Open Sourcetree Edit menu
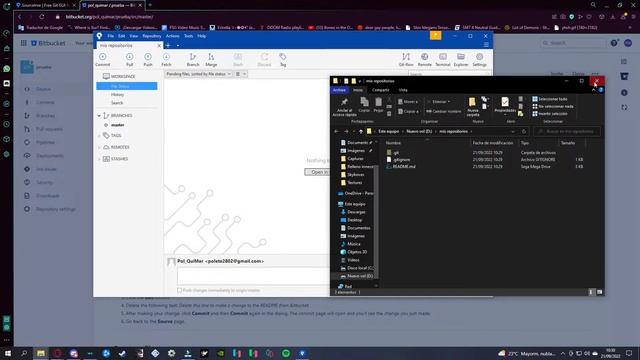 tap(122, 36)
